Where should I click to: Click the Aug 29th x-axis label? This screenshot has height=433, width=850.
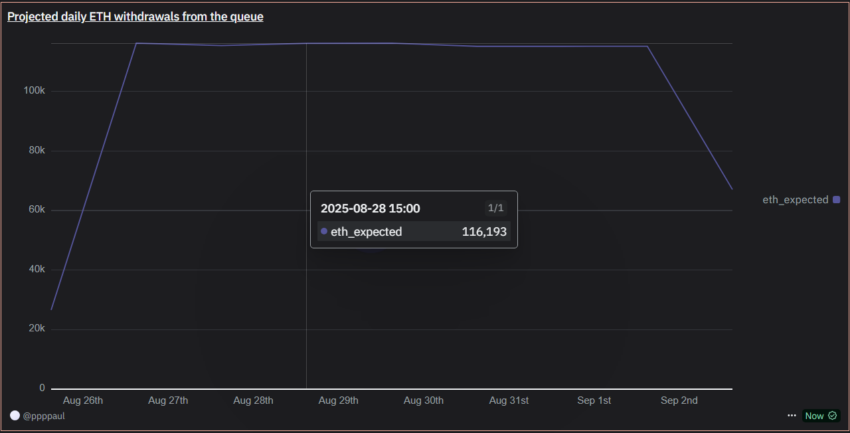pos(339,400)
